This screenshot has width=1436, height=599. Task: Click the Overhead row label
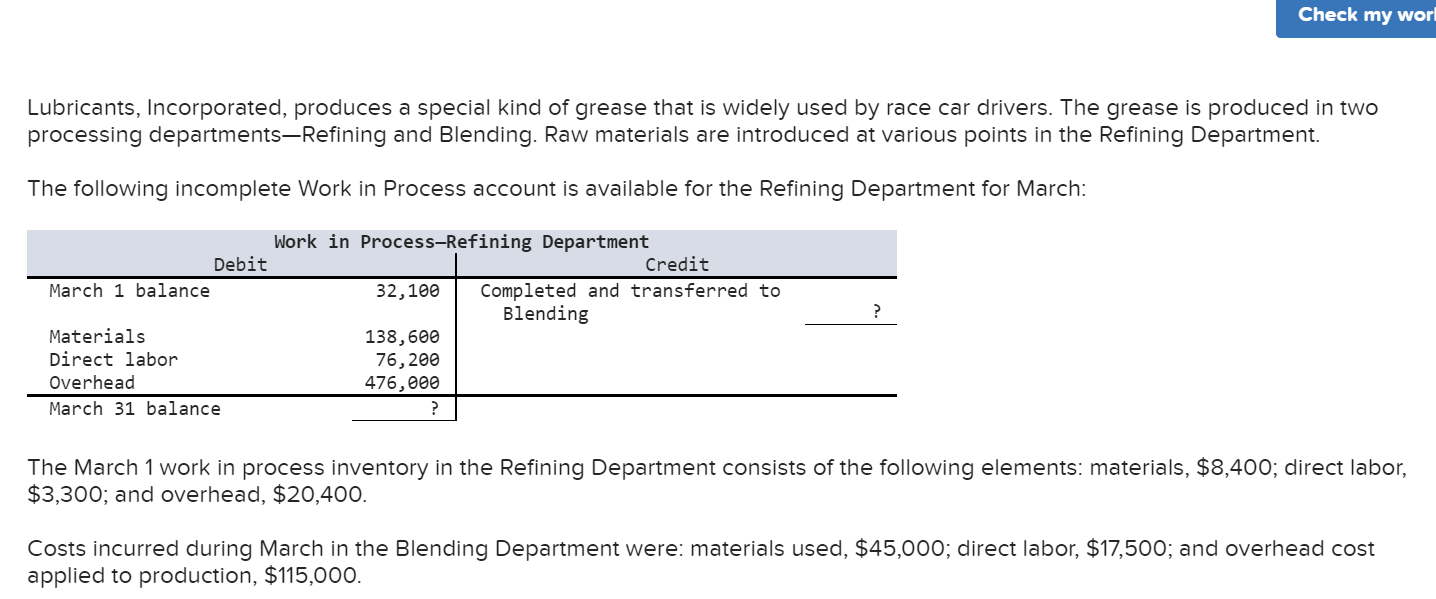click(x=92, y=382)
